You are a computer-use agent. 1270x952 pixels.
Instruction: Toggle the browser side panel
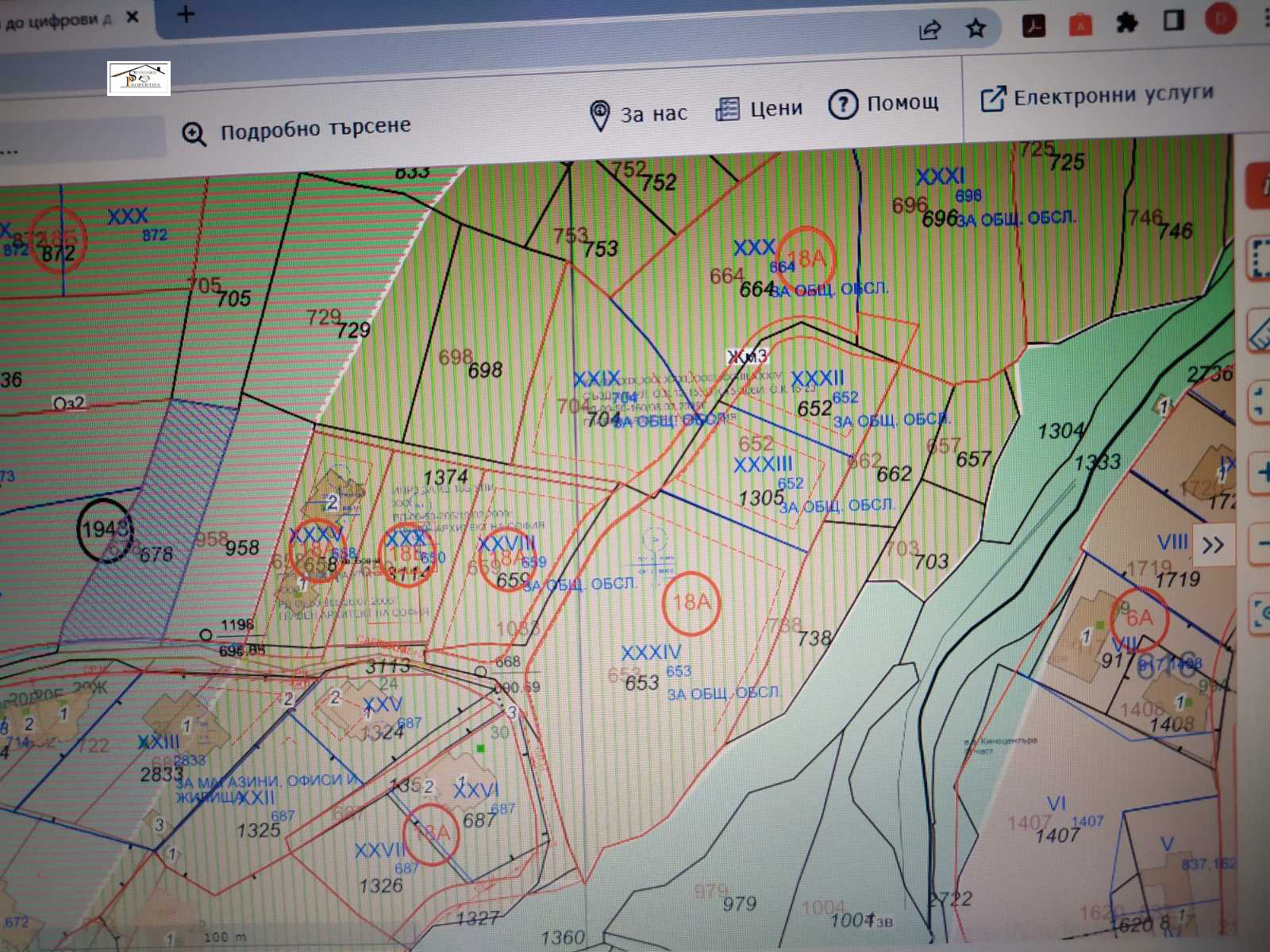coord(1174,21)
